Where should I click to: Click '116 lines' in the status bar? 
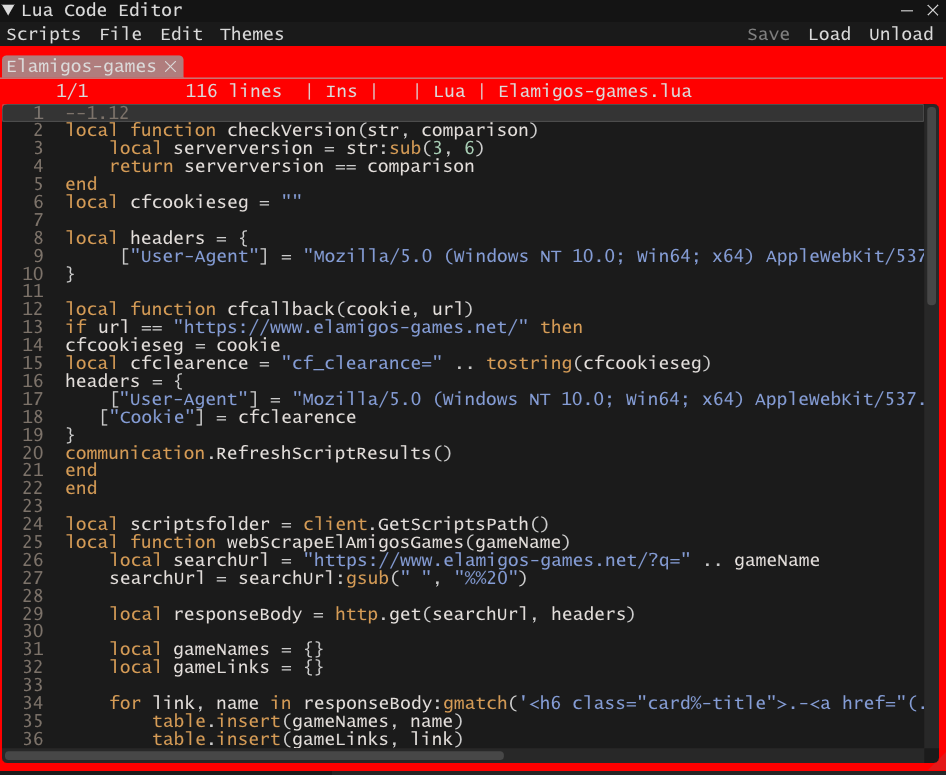point(233,92)
